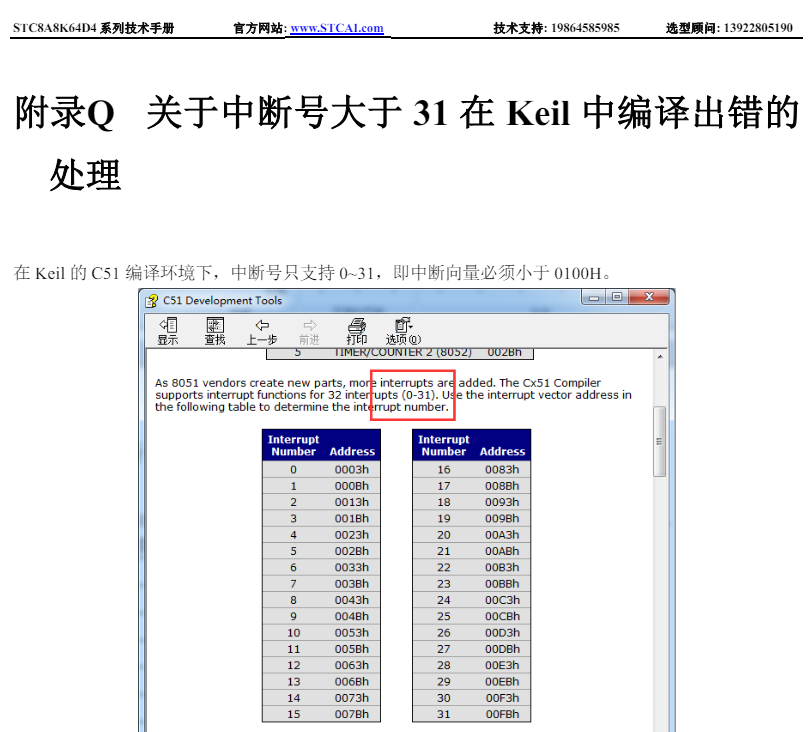Select address cell 0043h
The width and height of the screenshot is (811, 732).
(352, 600)
